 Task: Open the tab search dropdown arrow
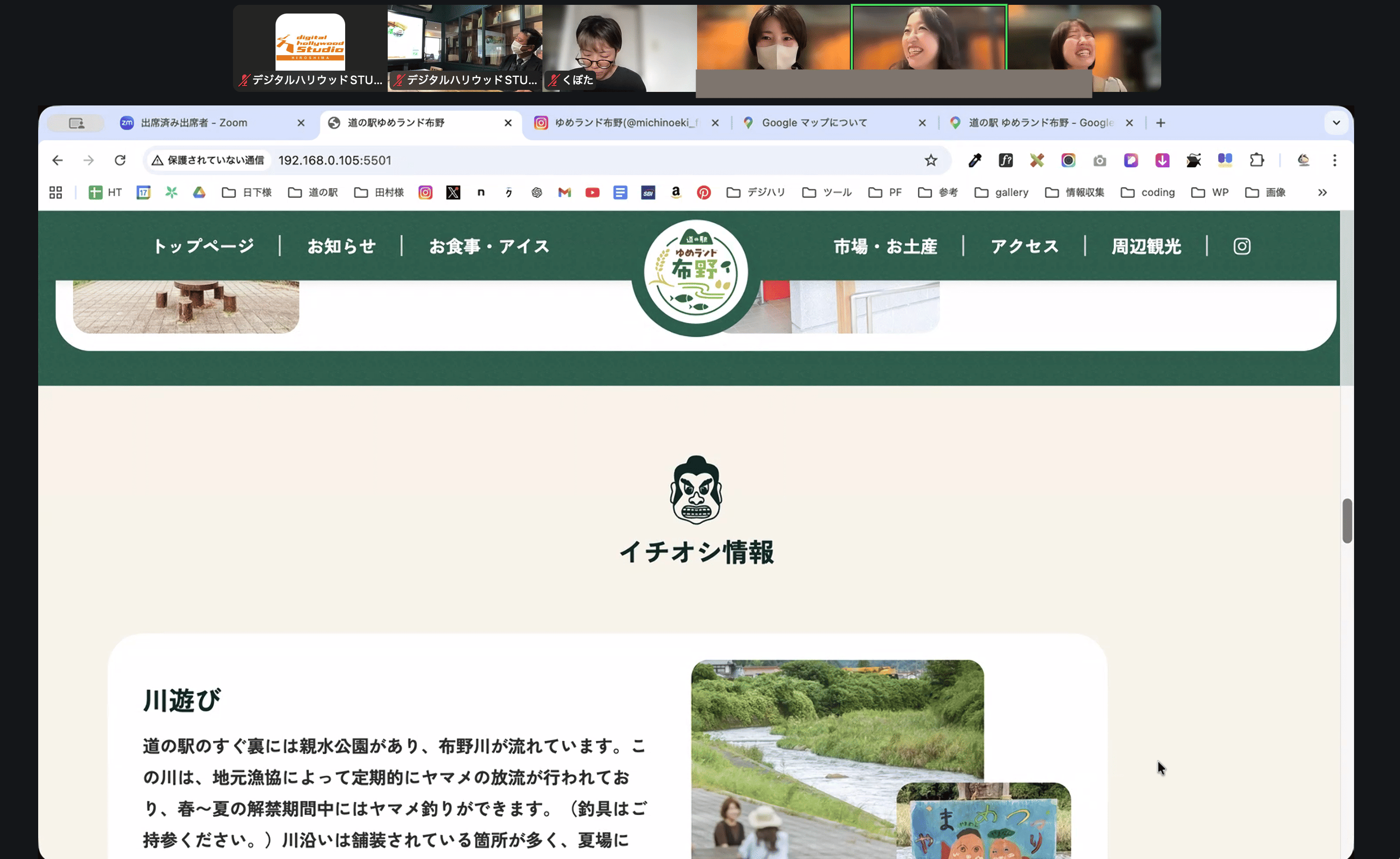point(1336,123)
